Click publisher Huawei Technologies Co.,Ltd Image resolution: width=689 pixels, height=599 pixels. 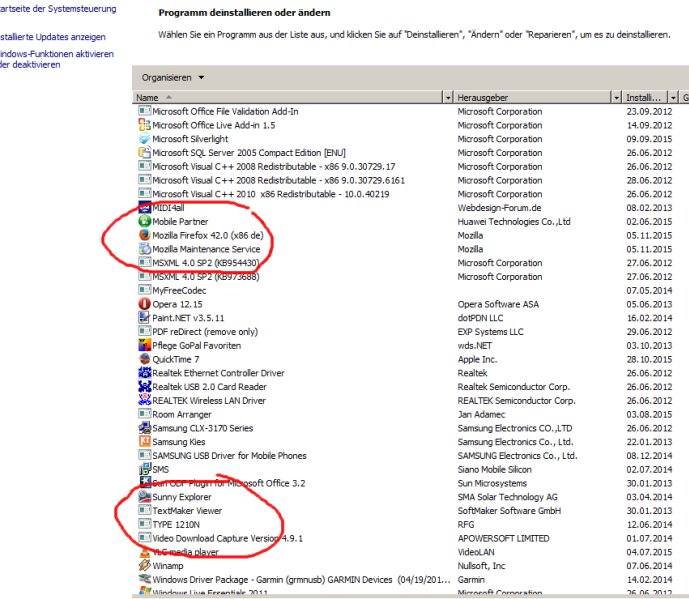[x=514, y=221]
